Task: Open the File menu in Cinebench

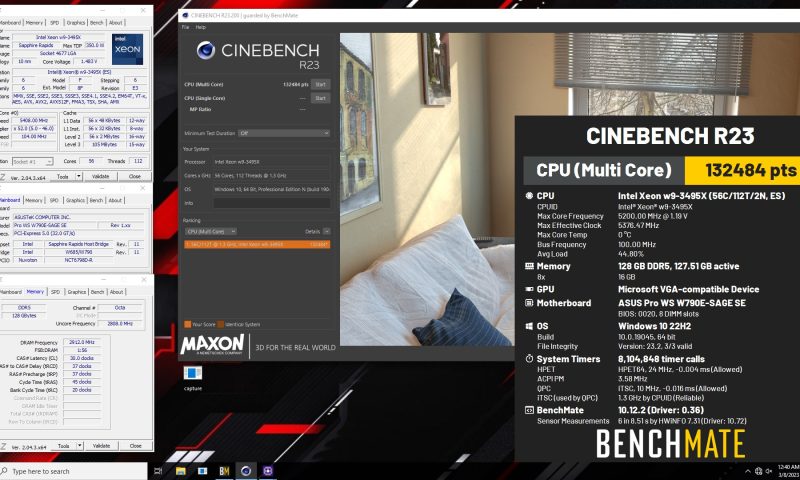Action: (x=185, y=27)
